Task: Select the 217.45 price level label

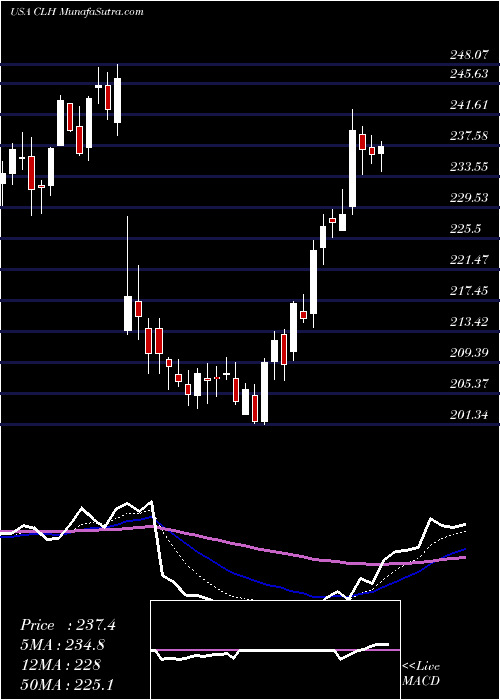Action: (468, 291)
